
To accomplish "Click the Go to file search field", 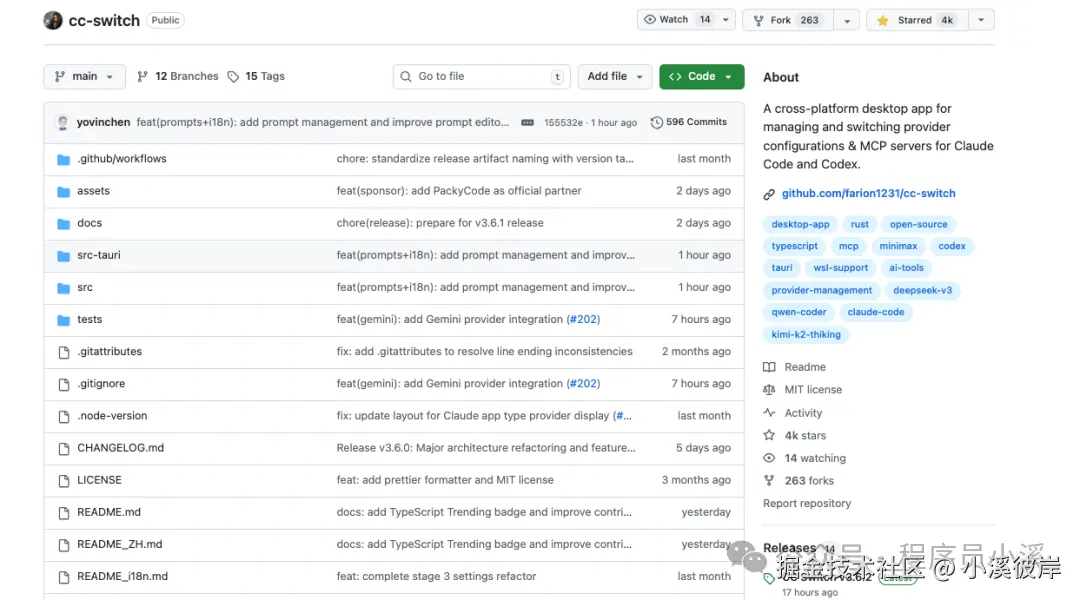I will [x=482, y=76].
